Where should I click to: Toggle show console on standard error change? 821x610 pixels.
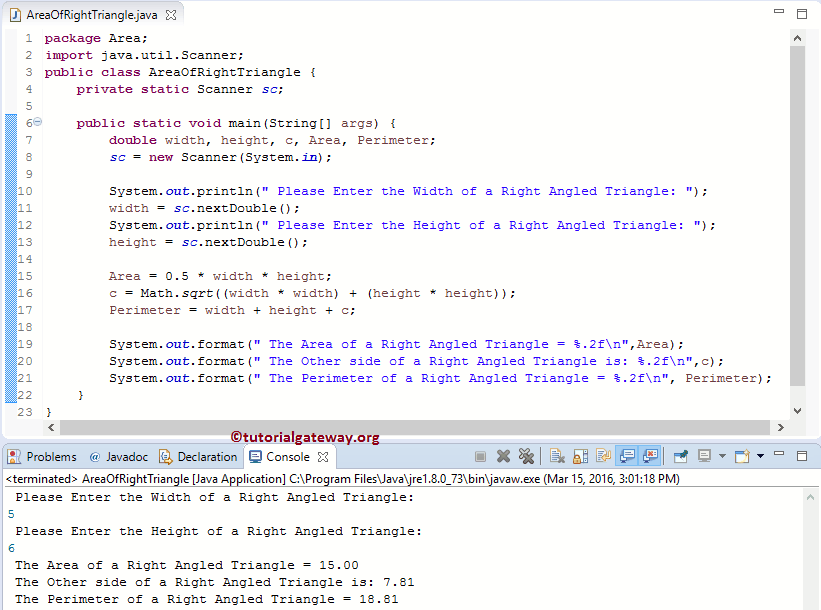coord(650,457)
